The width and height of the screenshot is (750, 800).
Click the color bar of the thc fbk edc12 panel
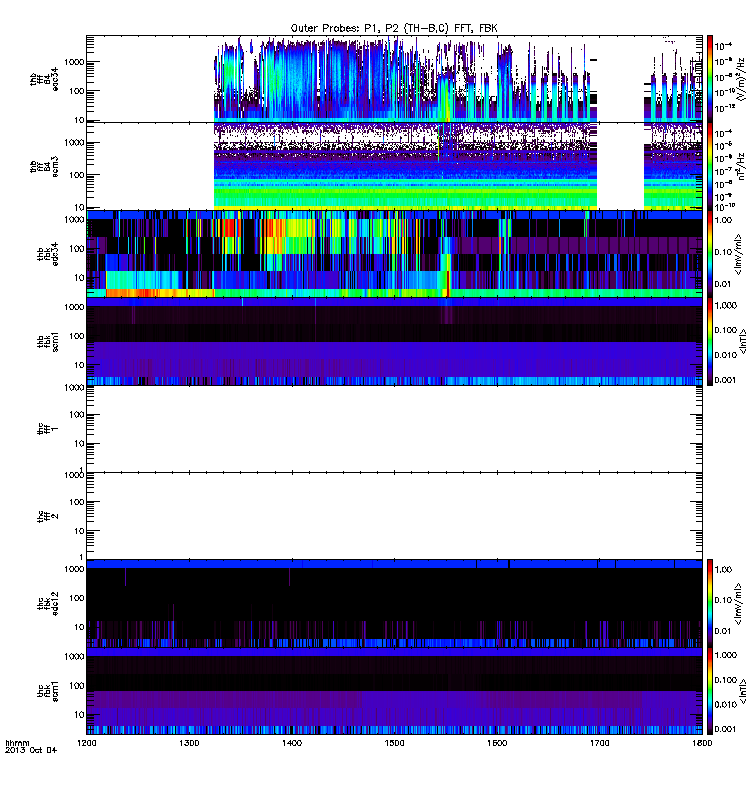(710, 604)
